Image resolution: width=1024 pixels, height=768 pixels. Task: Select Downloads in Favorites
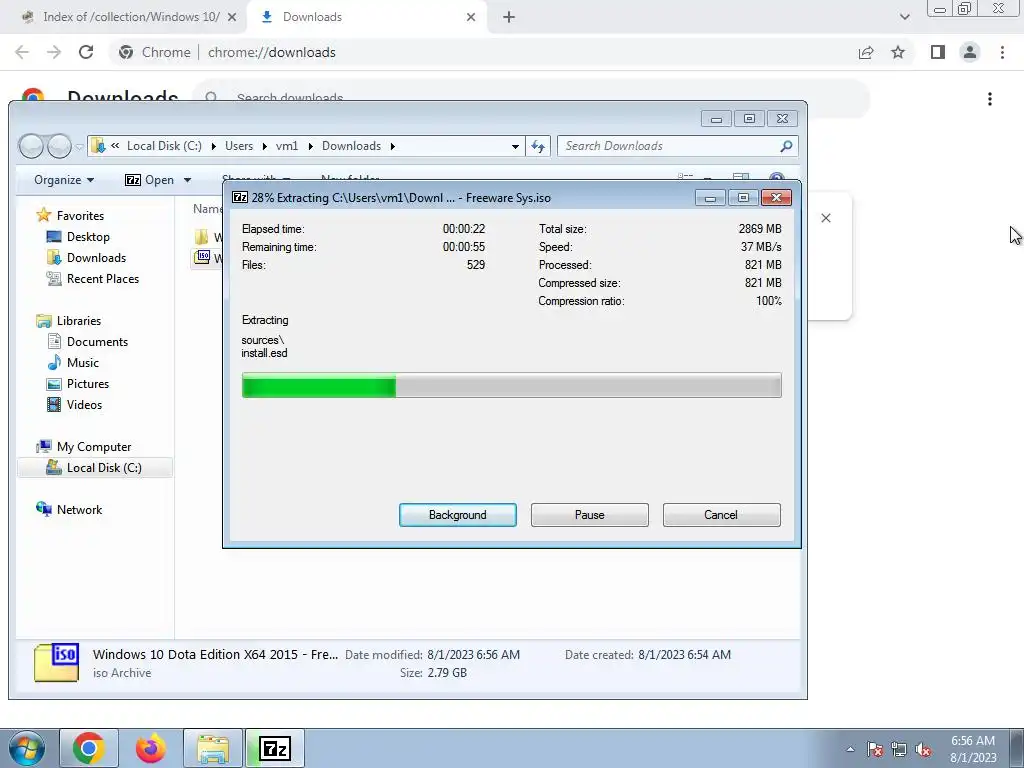tap(96, 257)
